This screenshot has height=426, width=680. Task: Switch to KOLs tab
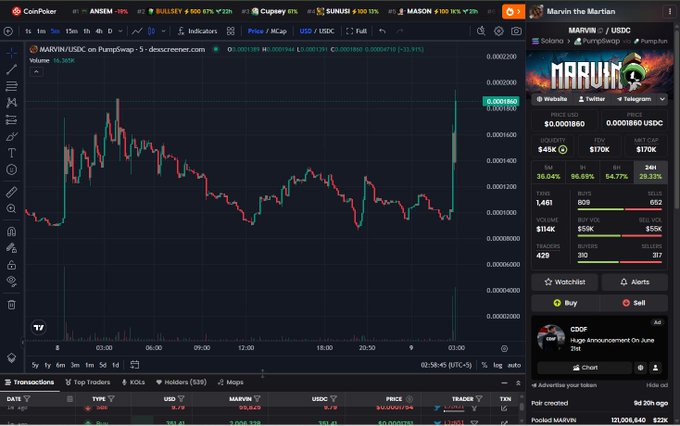click(x=134, y=382)
